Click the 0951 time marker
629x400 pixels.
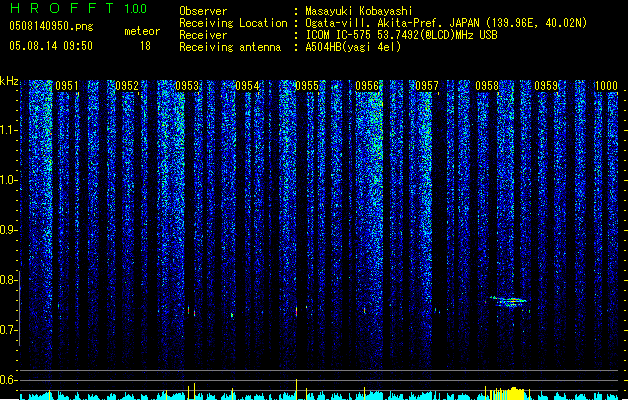click(x=67, y=86)
